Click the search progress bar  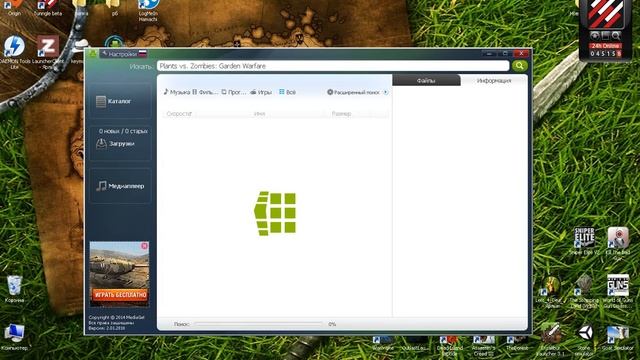point(258,324)
